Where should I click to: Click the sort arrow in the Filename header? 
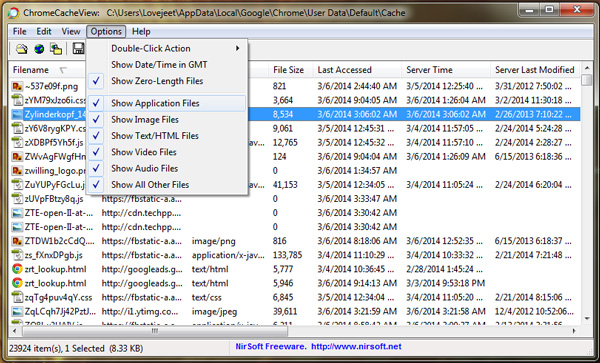63,70
